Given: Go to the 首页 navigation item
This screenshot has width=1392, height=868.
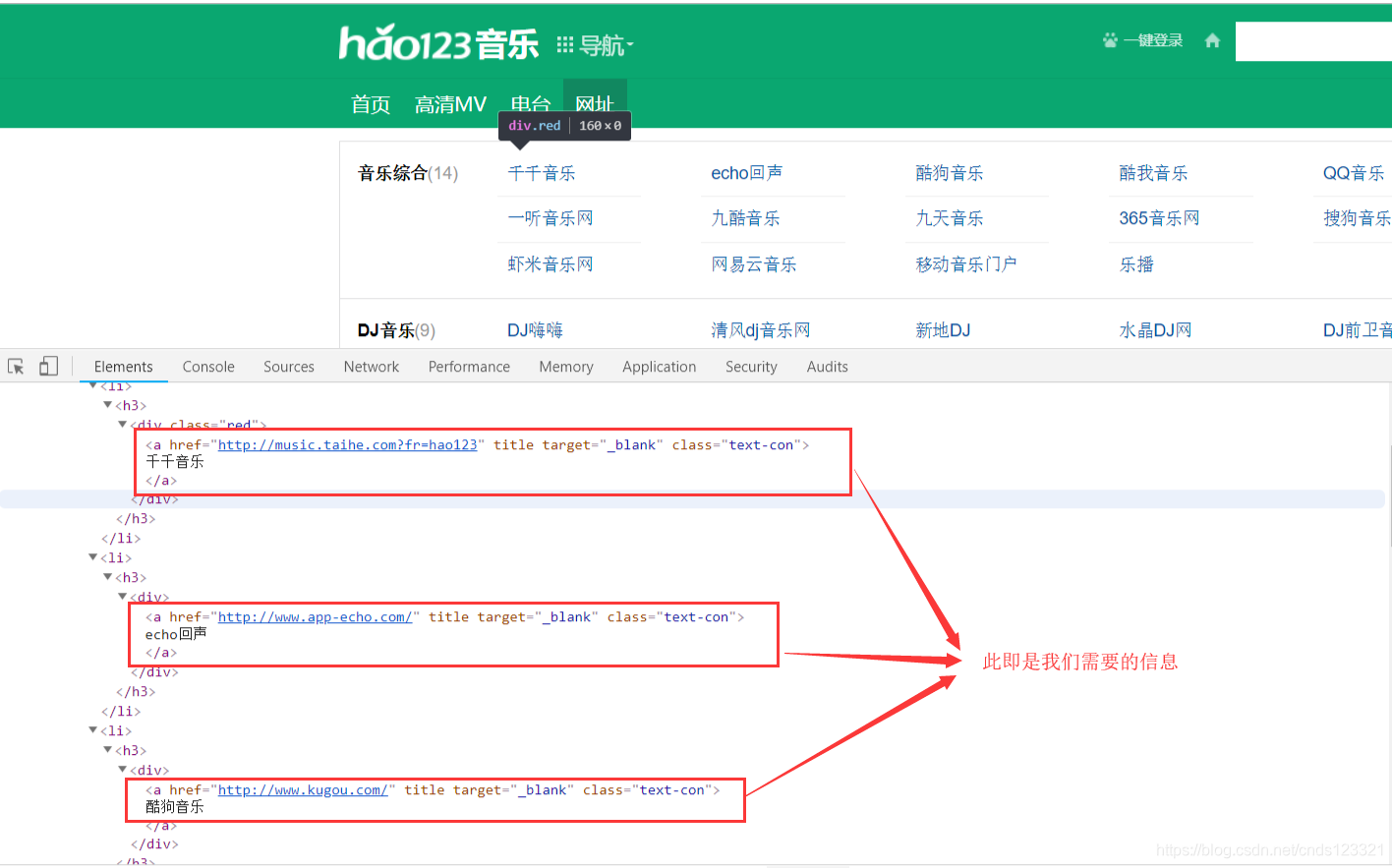Looking at the screenshot, I should [x=371, y=104].
